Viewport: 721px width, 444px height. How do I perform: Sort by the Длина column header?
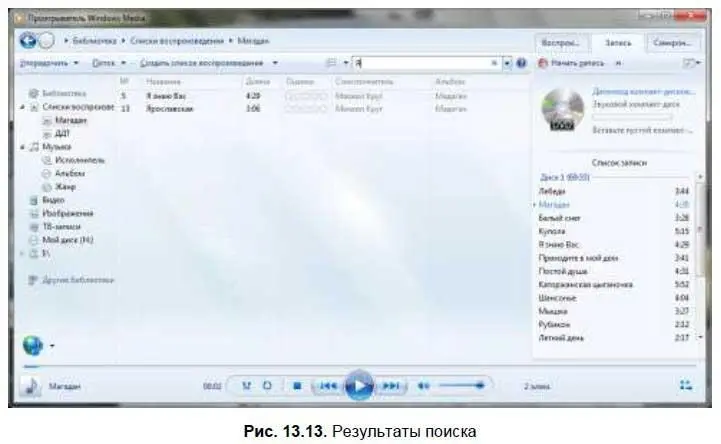[x=258, y=82]
